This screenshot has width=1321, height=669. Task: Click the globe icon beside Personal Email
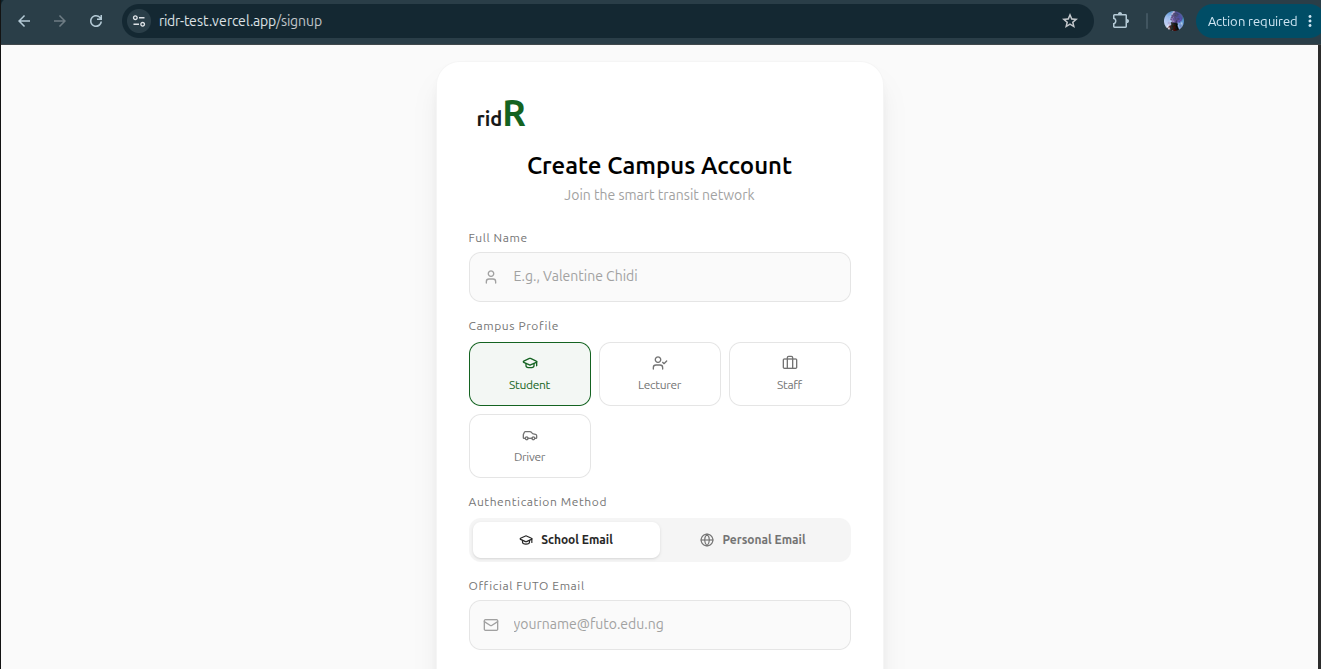(x=707, y=540)
